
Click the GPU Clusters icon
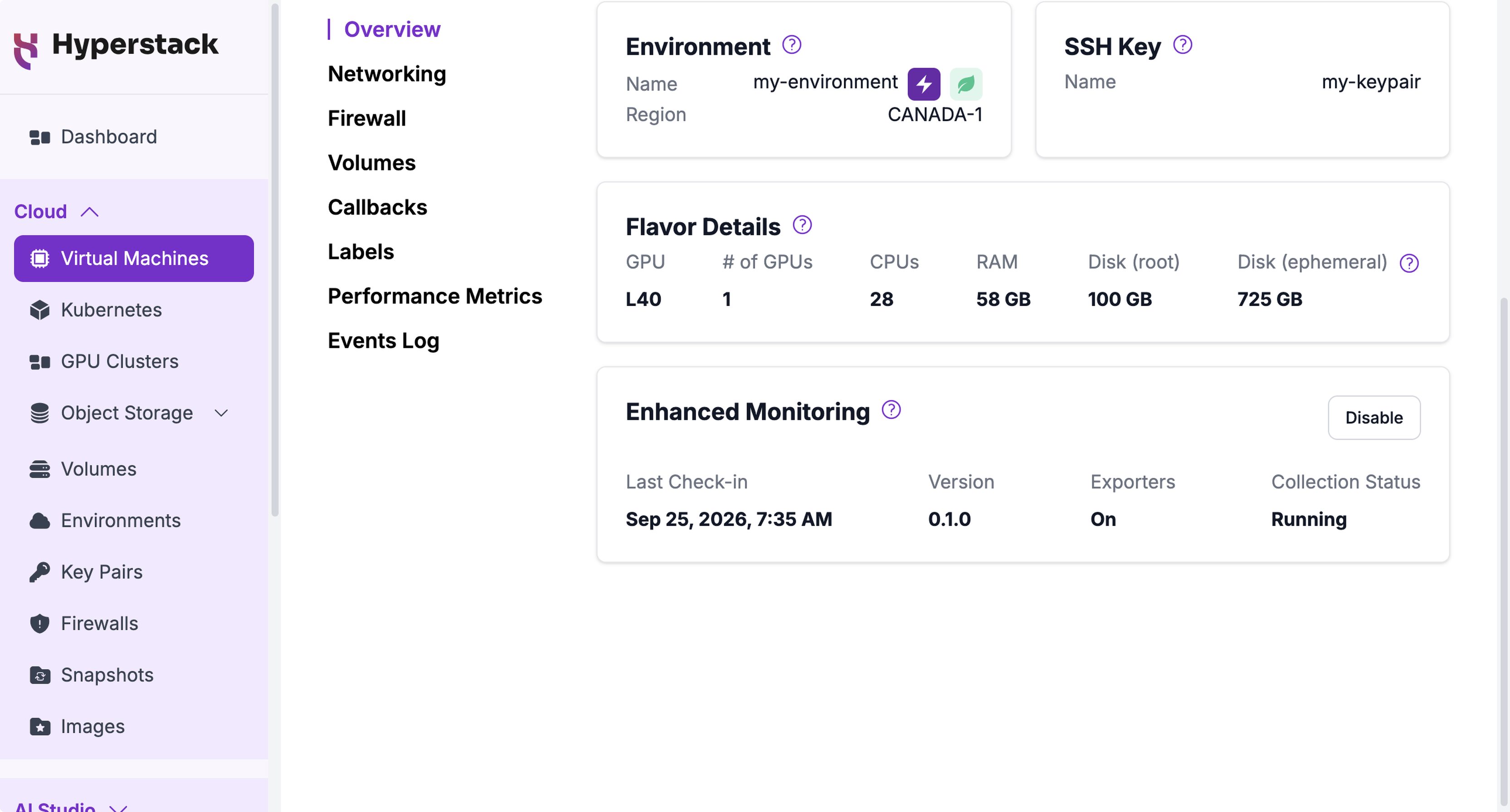pyautogui.click(x=39, y=362)
